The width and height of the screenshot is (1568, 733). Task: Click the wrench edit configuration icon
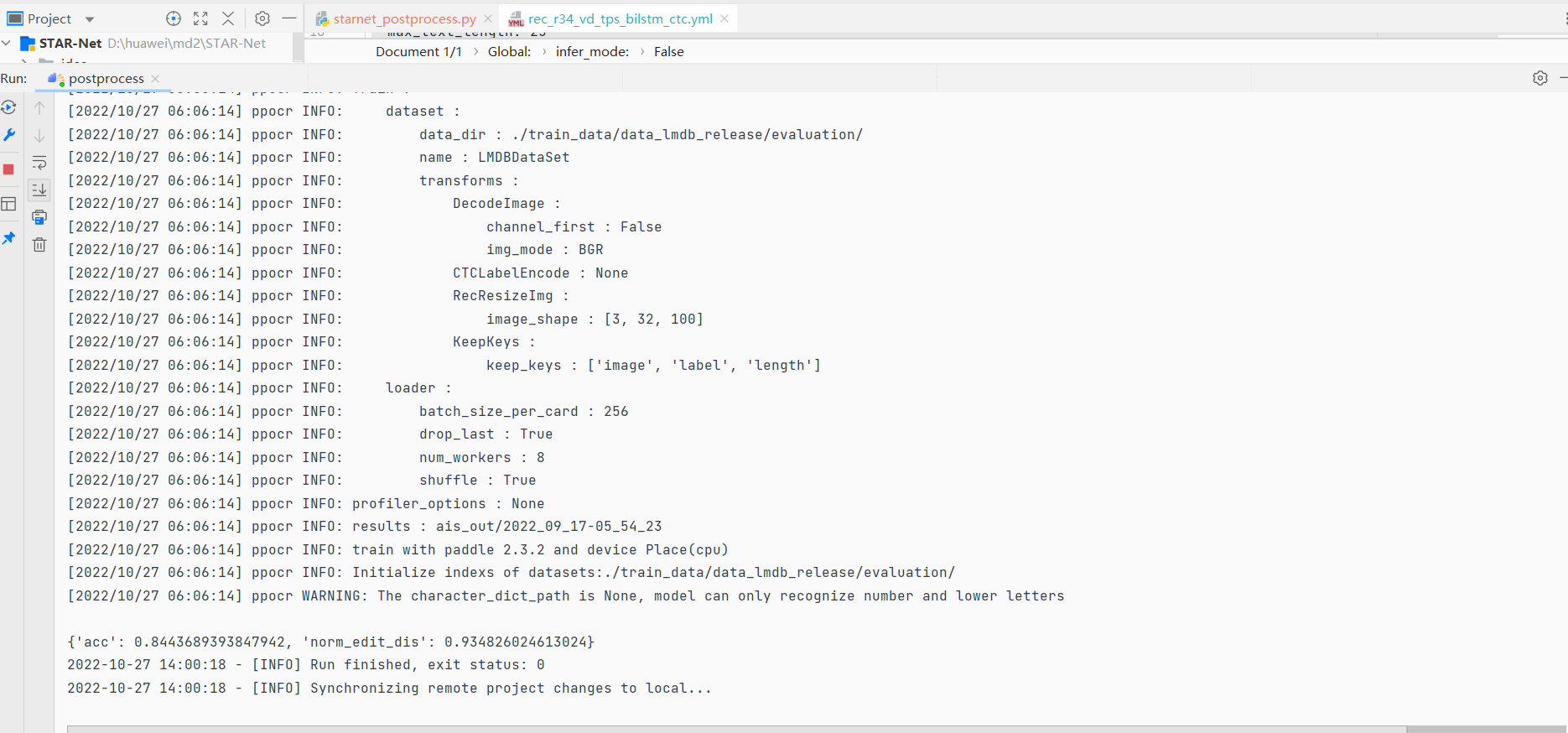(9, 135)
